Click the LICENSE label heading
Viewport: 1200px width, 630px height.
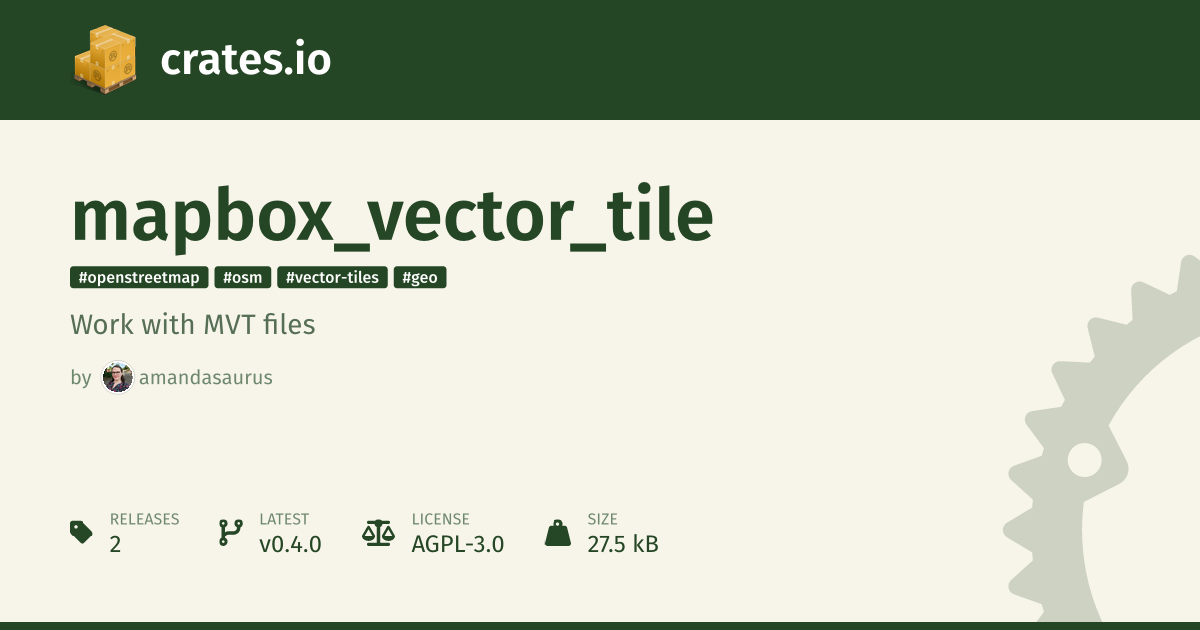pyautogui.click(x=440, y=520)
